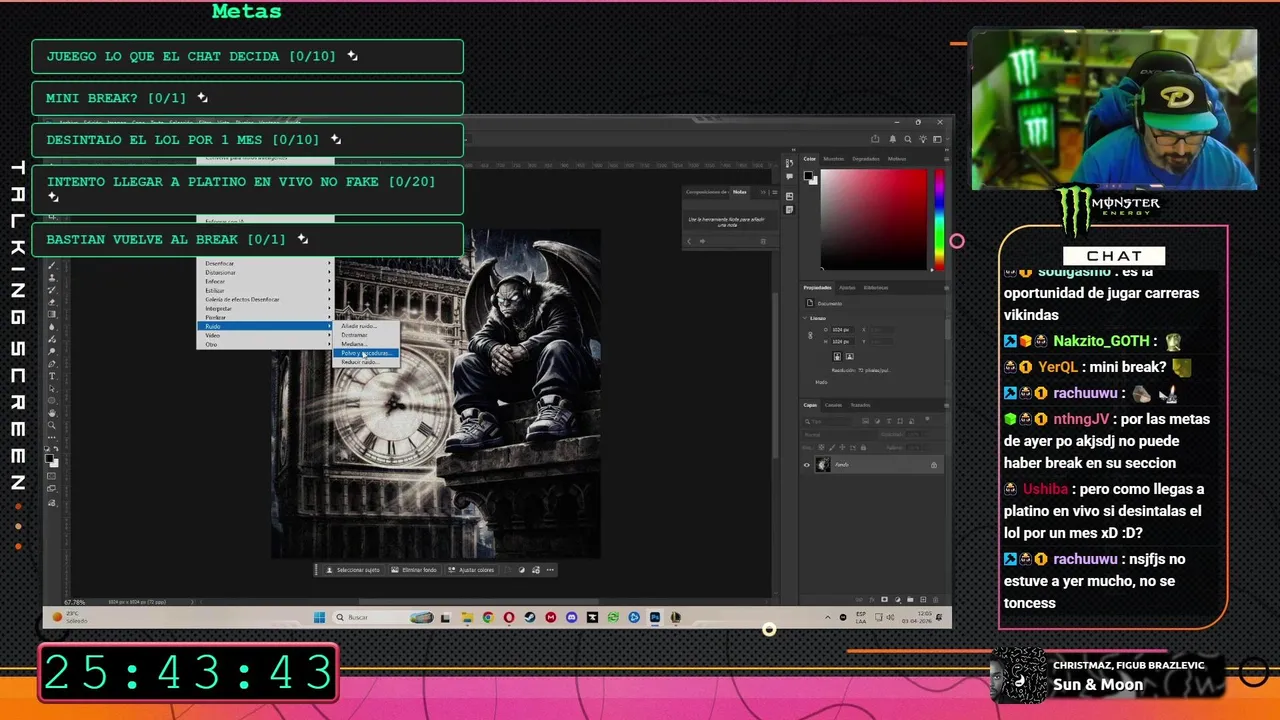Image resolution: width=1280 pixels, height=720 pixels.
Task: Open the Color panel options menu
Action: click(x=946, y=159)
